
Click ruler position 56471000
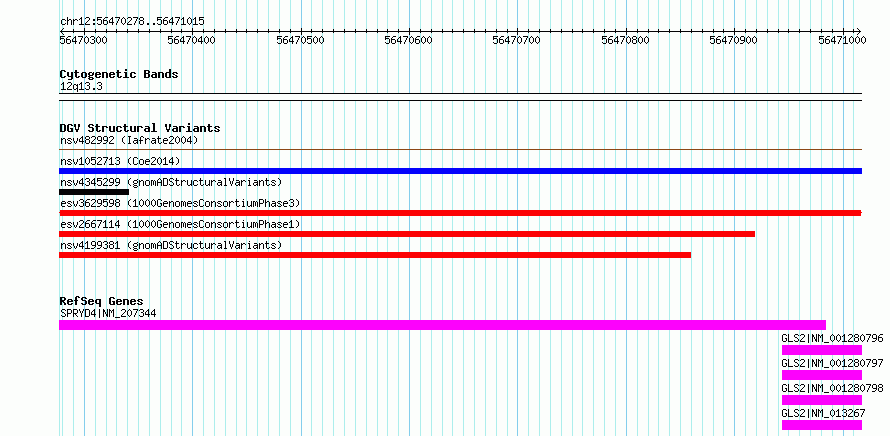point(842,40)
